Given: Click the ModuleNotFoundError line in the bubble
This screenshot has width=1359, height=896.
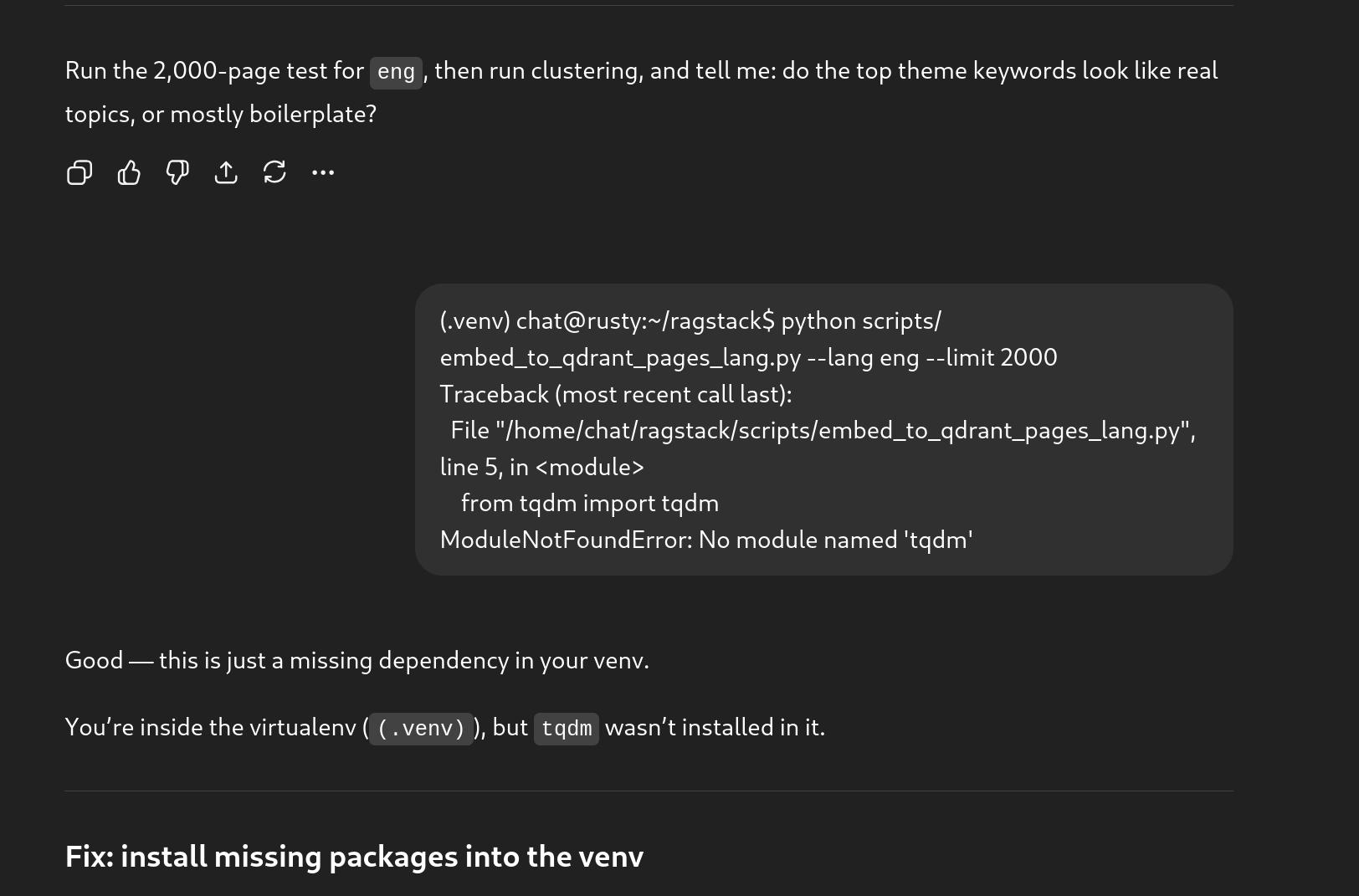Looking at the screenshot, I should click(705, 540).
